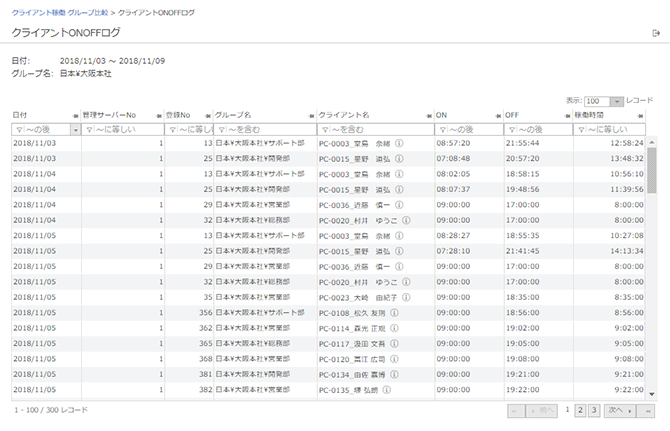Go to page 3 of results

tap(594, 410)
